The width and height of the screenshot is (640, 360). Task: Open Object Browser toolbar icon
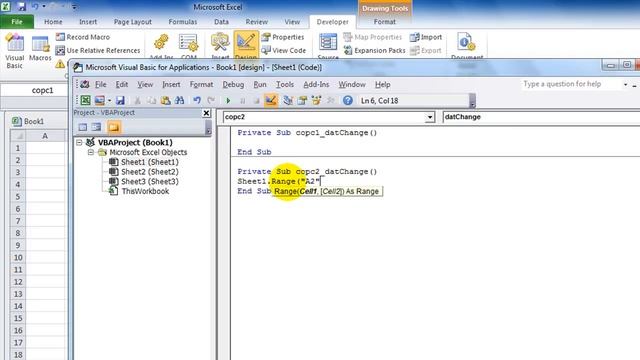coord(316,100)
